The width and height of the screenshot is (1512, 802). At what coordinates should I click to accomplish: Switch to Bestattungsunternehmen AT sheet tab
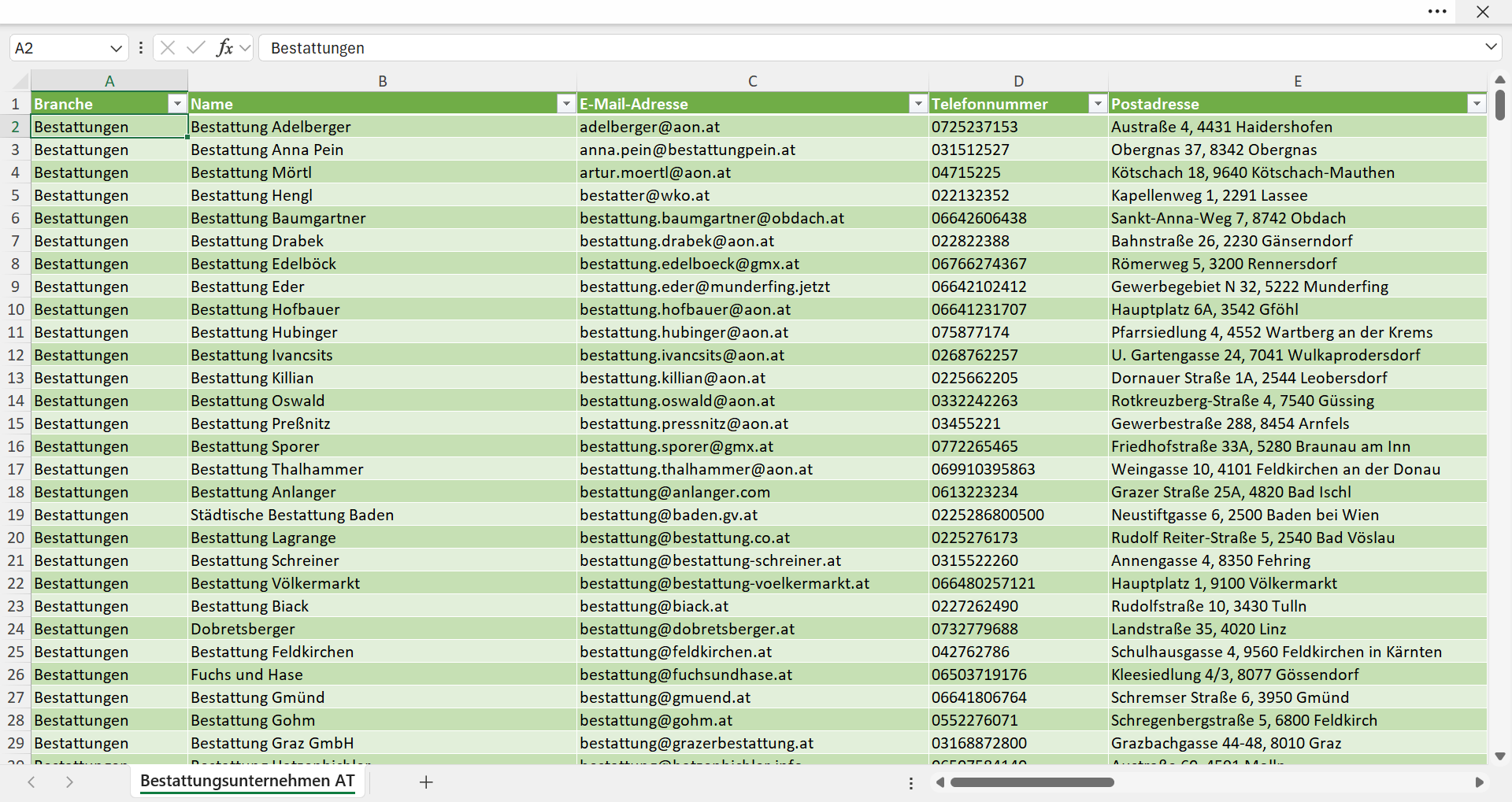tap(247, 782)
